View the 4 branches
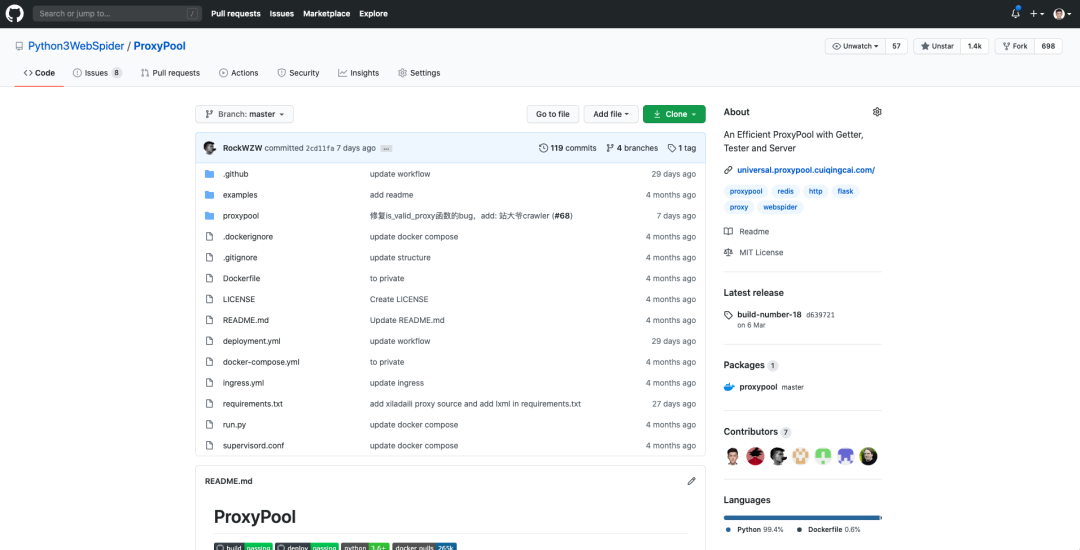1080x550 pixels. (x=630, y=148)
